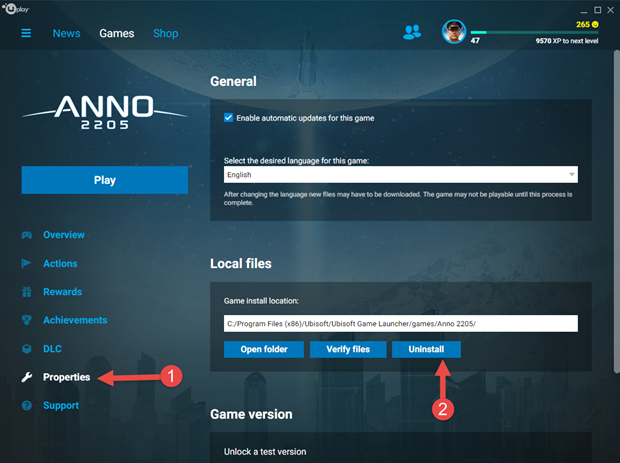
Task: Click the XP level progress bar
Action: [534, 32]
